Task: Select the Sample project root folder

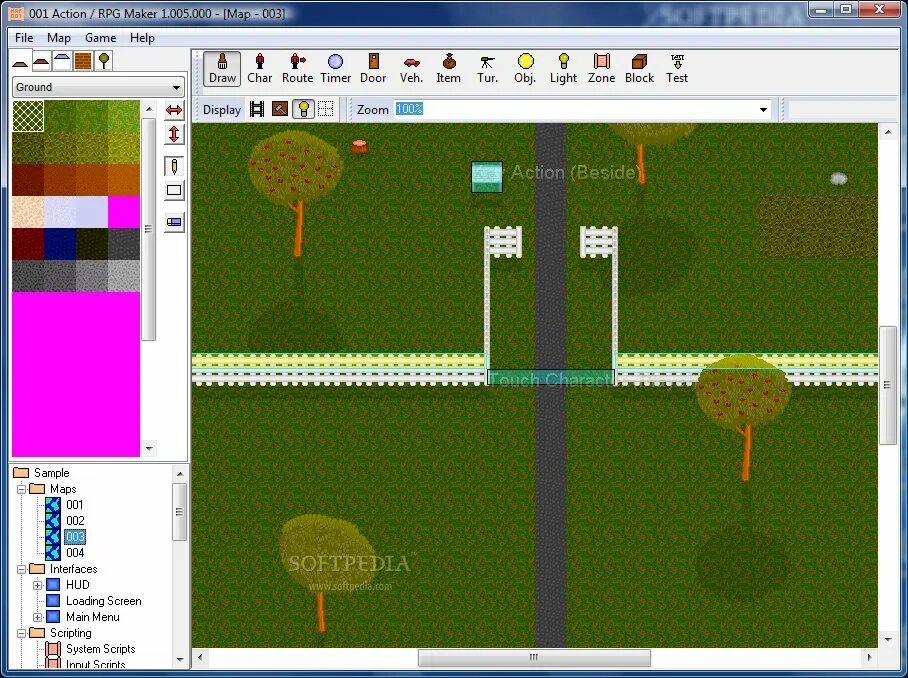Action: coord(51,473)
